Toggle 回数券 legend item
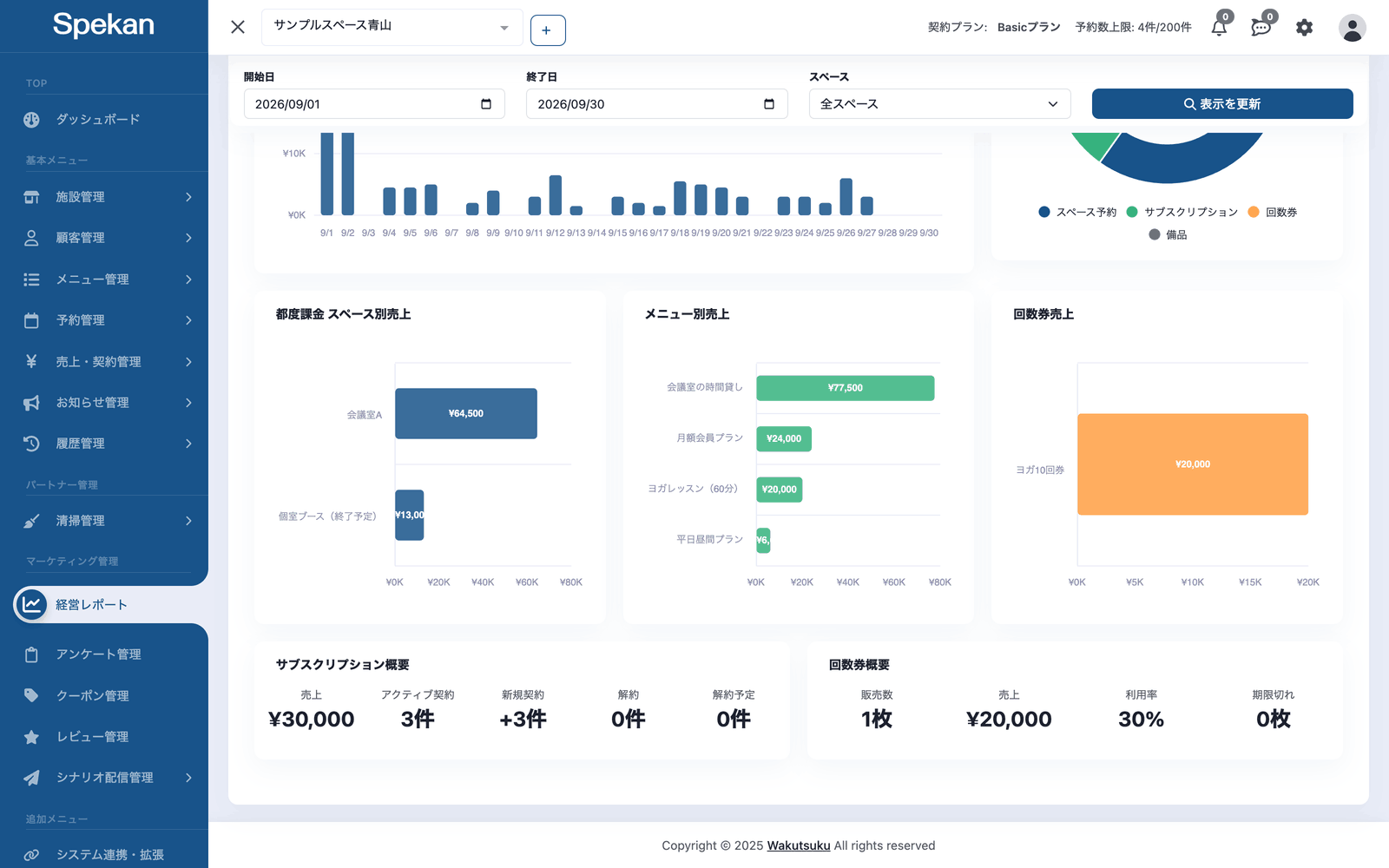This screenshot has width=1389, height=868. coord(1272,212)
